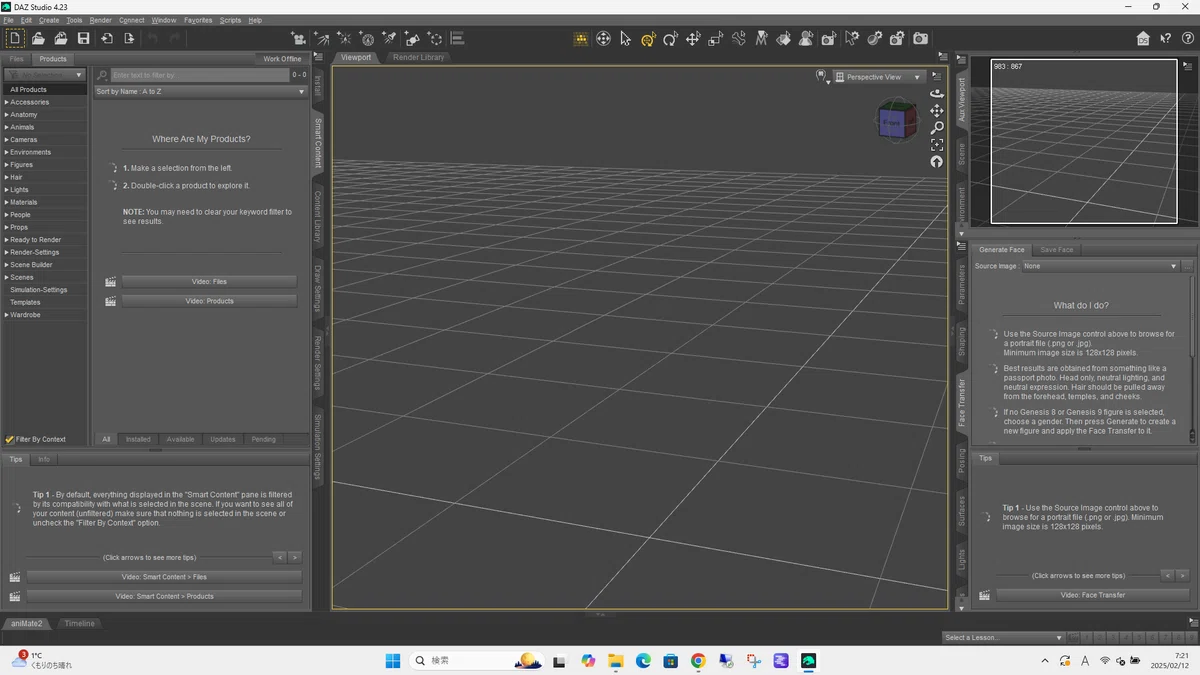
Task: Select the ActivePose tool
Action: (x=739, y=38)
